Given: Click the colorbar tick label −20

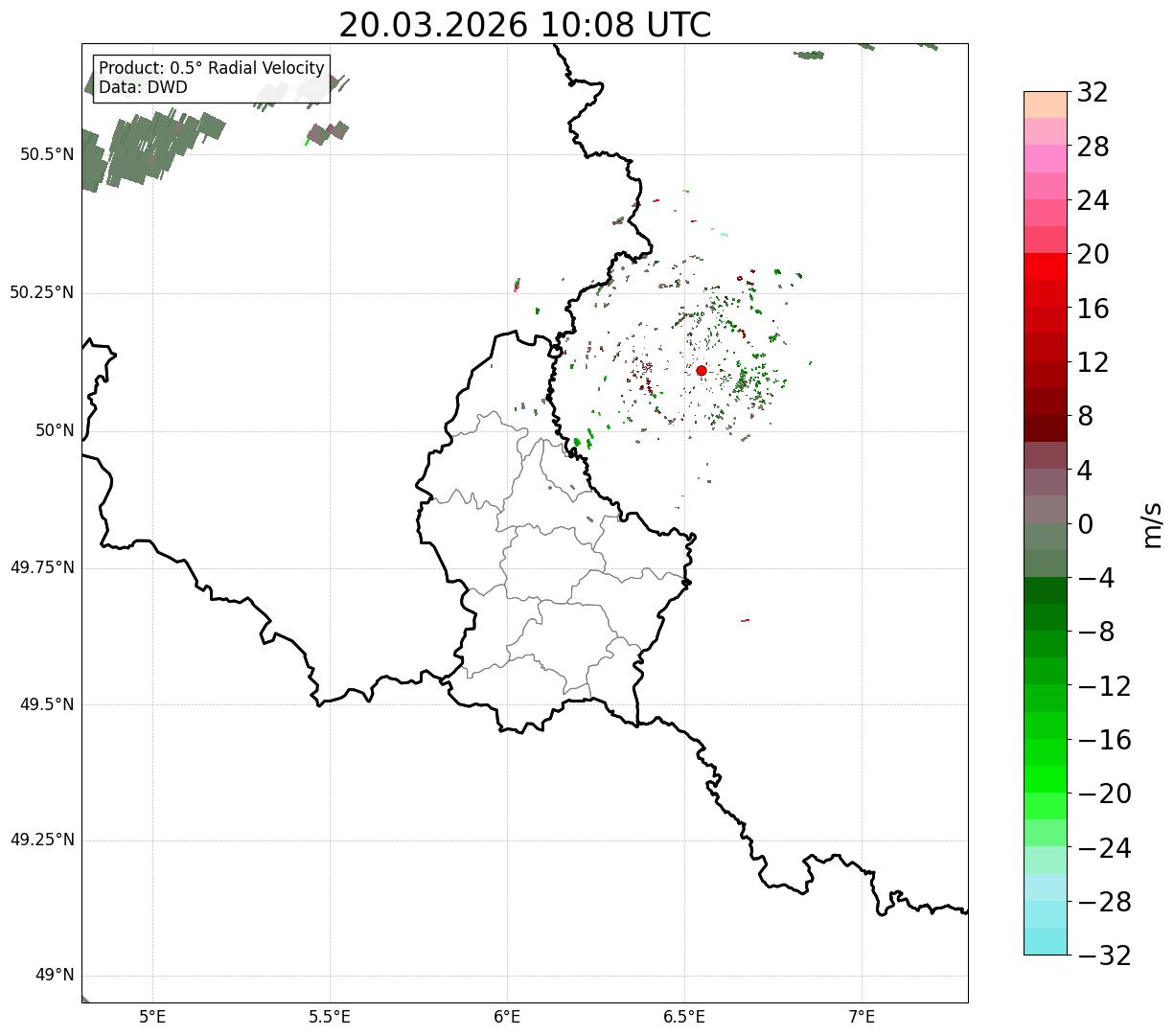Looking at the screenshot, I should pos(1104,794).
